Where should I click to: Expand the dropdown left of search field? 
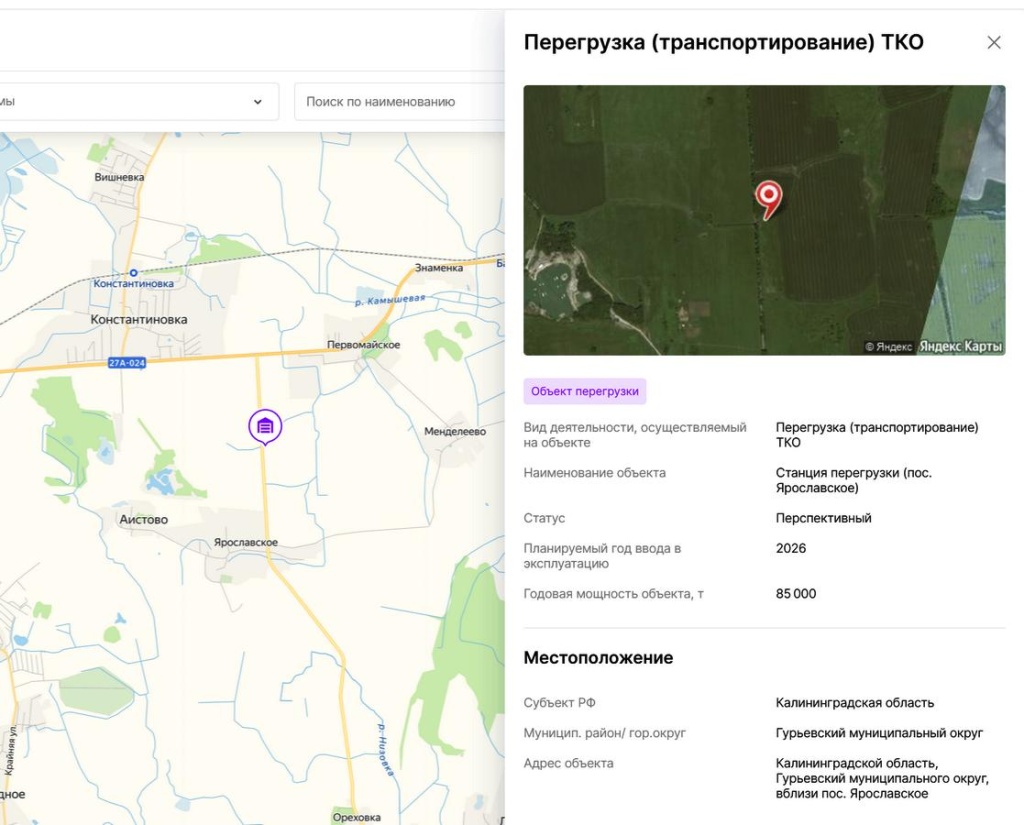(x=257, y=101)
